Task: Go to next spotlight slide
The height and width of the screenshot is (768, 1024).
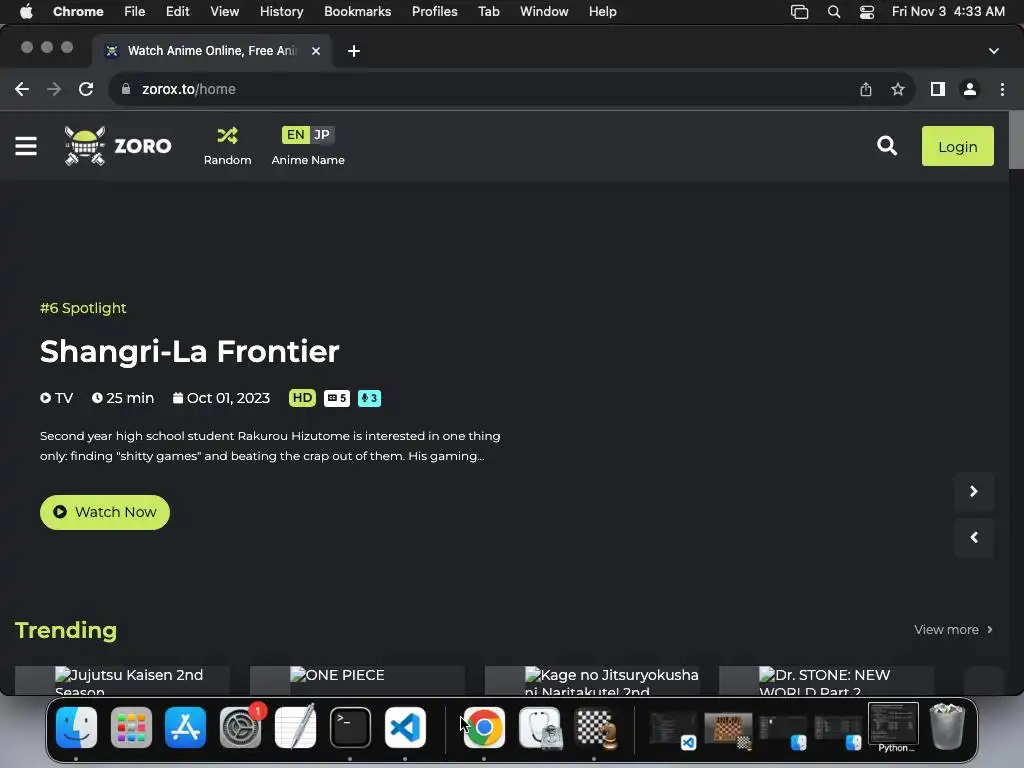Action: point(974,491)
